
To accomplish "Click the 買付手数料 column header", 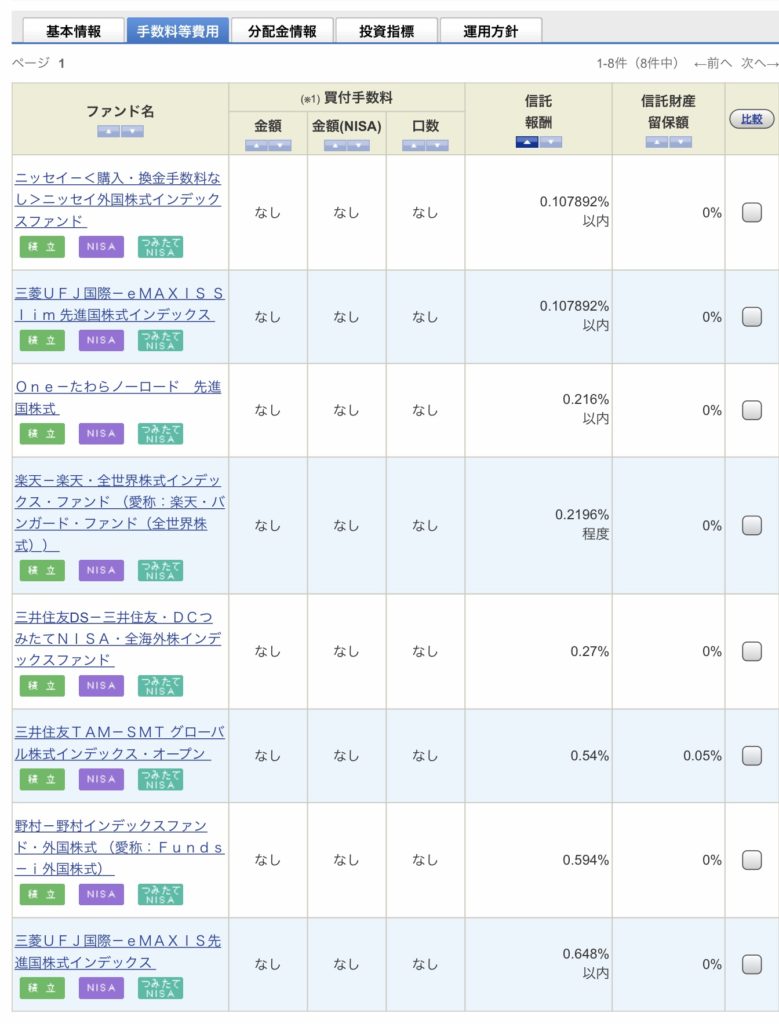I will (x=346, y=98).
